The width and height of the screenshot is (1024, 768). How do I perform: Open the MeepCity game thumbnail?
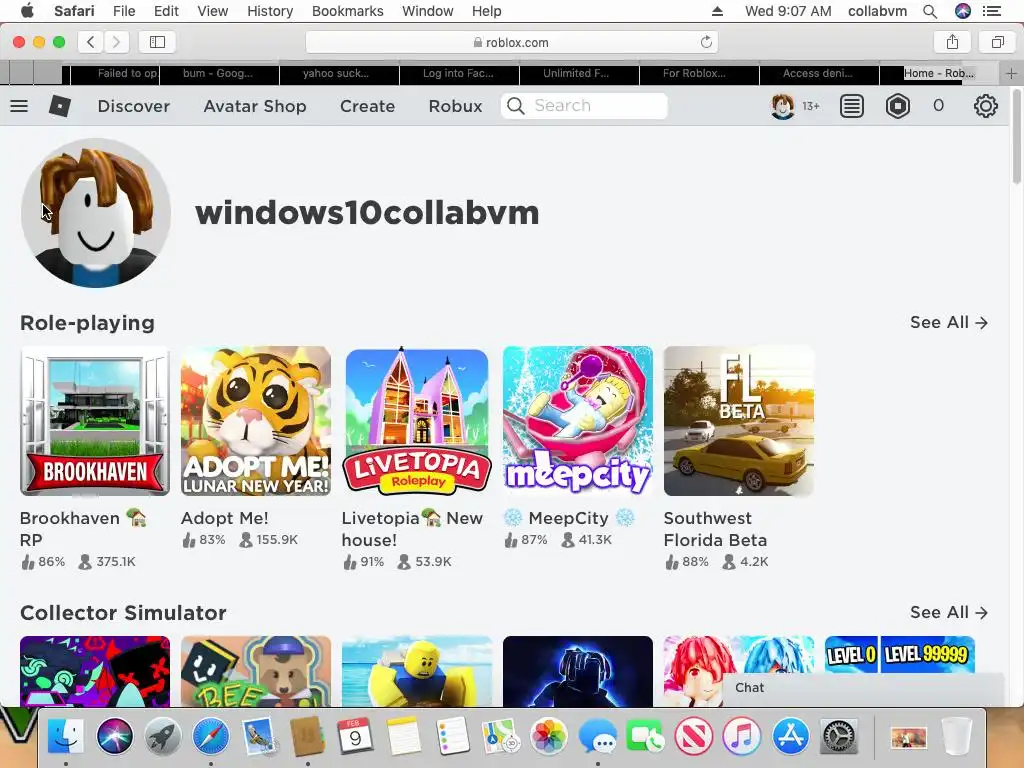click(x=578, y=421)
